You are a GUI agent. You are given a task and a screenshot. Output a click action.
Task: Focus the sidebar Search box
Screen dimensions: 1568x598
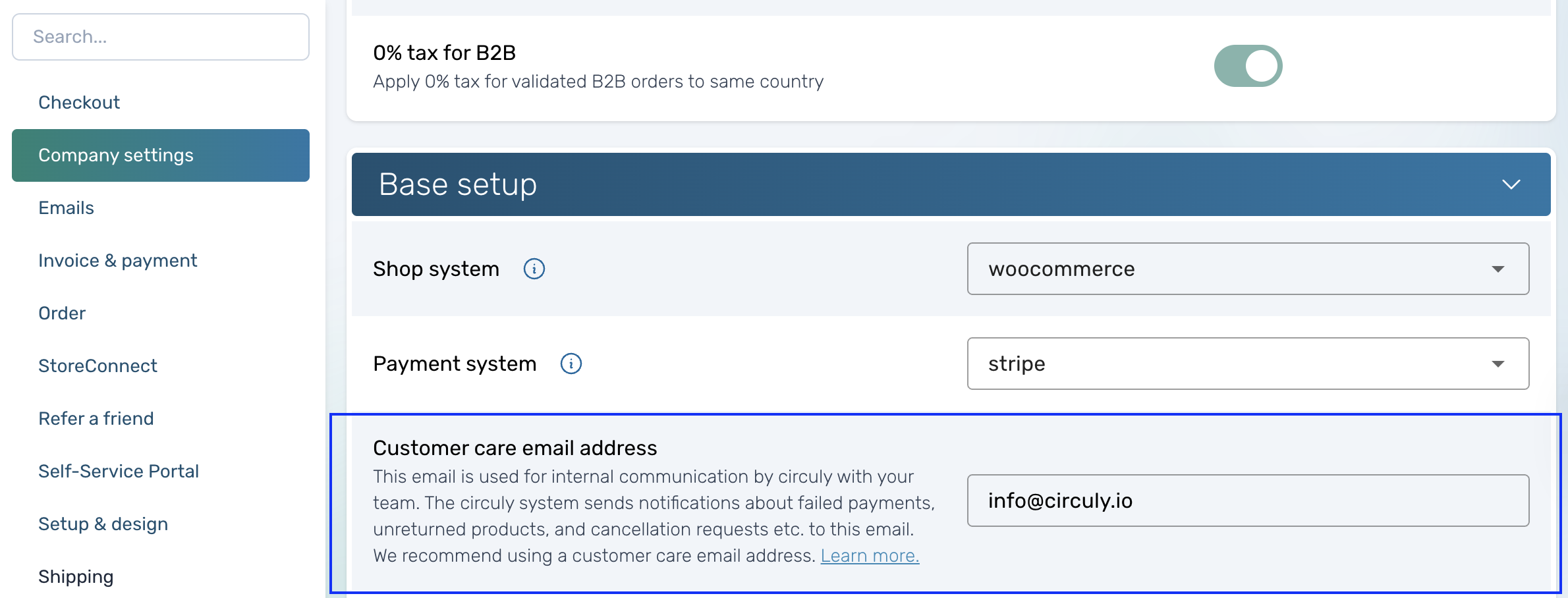click(x=161, y=37)
